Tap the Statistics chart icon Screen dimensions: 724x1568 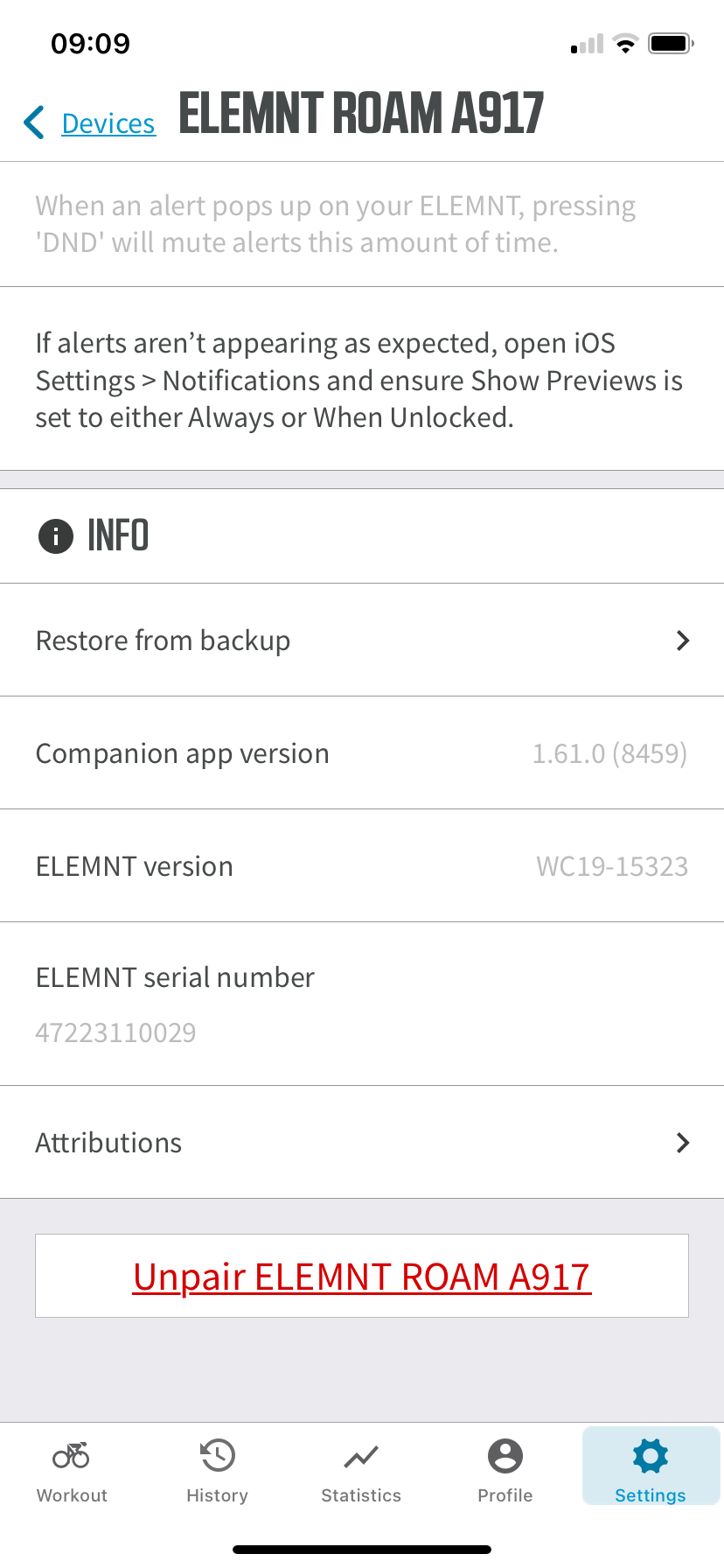coord(361,1457)
